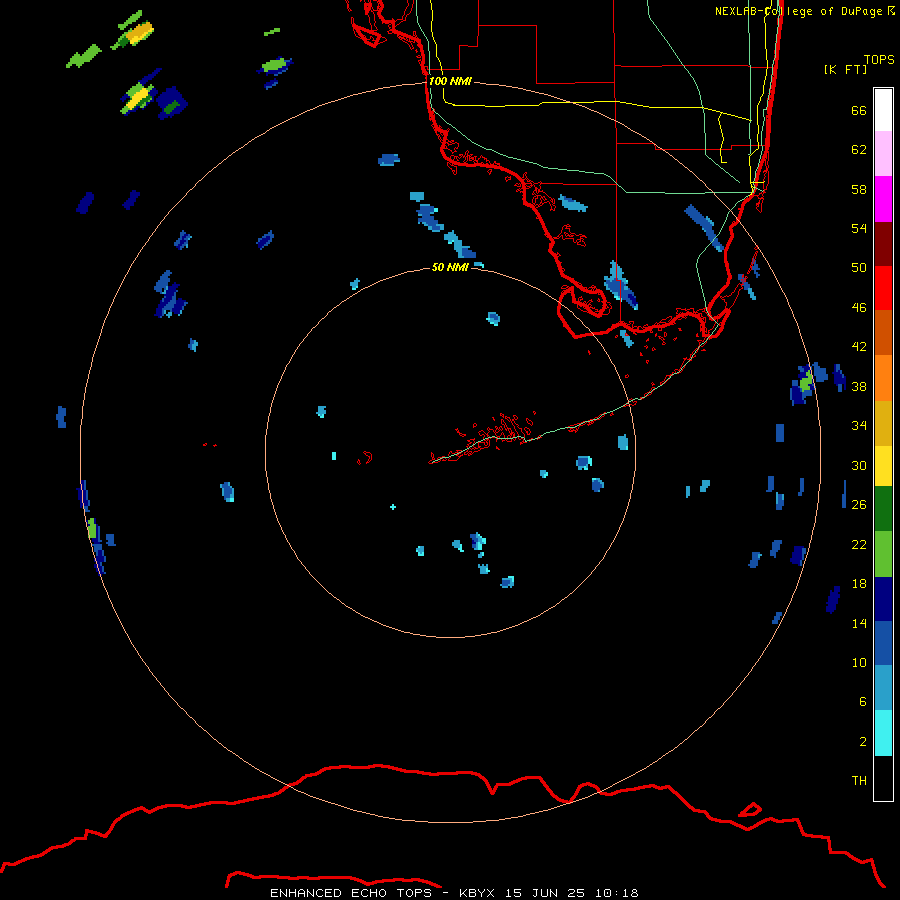Click the '6' scale label

pyautogui.click(x=863, y=702)
